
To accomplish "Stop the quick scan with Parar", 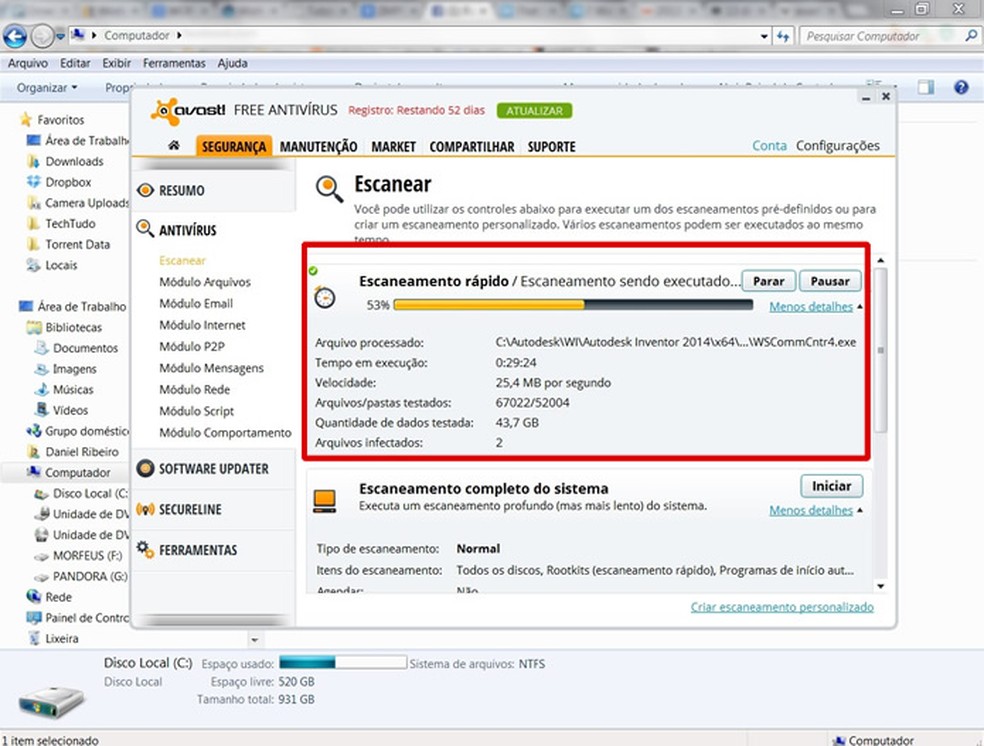I will [768, 281].
